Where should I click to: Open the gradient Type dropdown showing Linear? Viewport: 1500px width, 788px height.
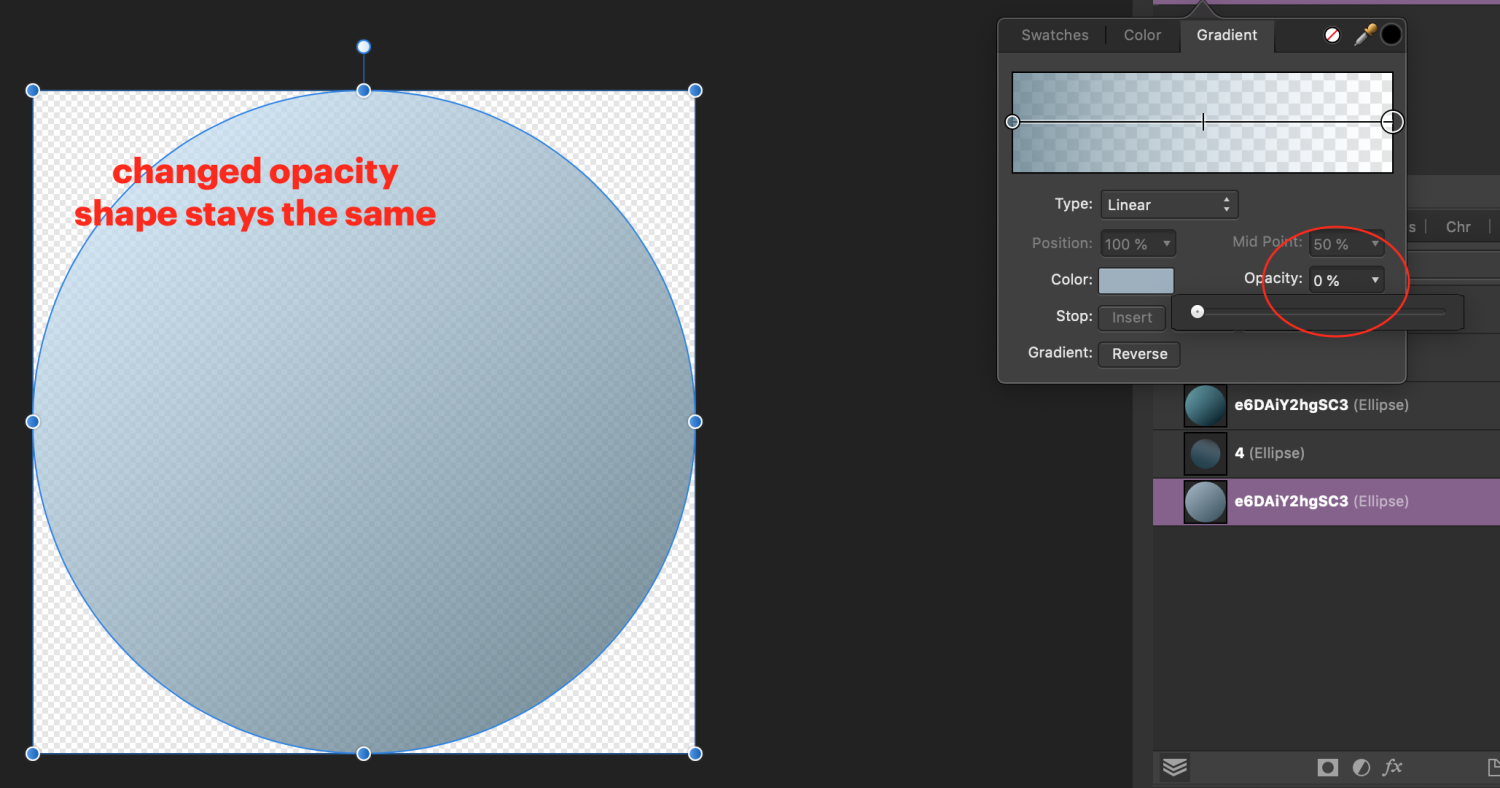coord(1168,204)
